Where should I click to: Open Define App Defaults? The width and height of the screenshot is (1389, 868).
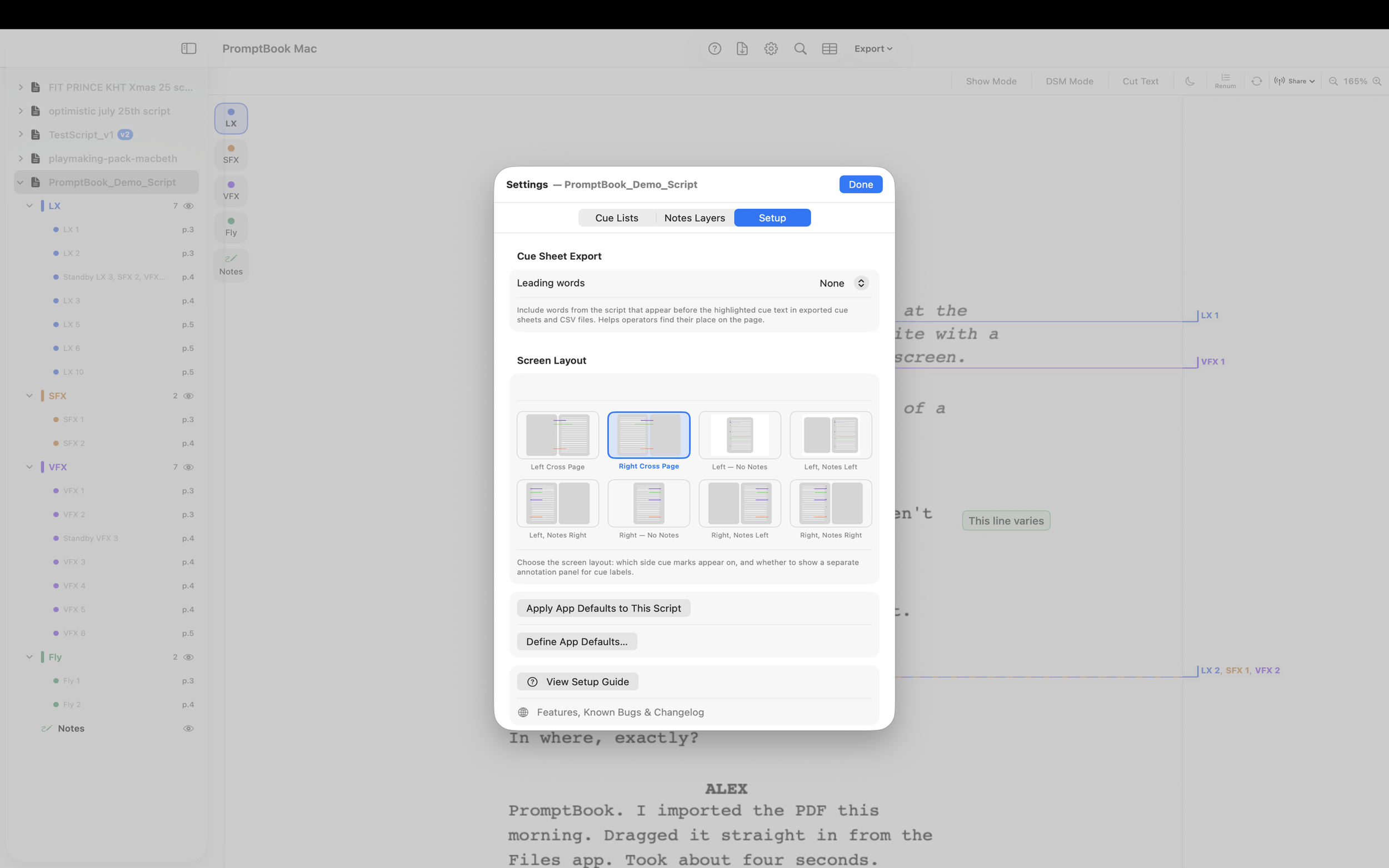click(577, 642)
